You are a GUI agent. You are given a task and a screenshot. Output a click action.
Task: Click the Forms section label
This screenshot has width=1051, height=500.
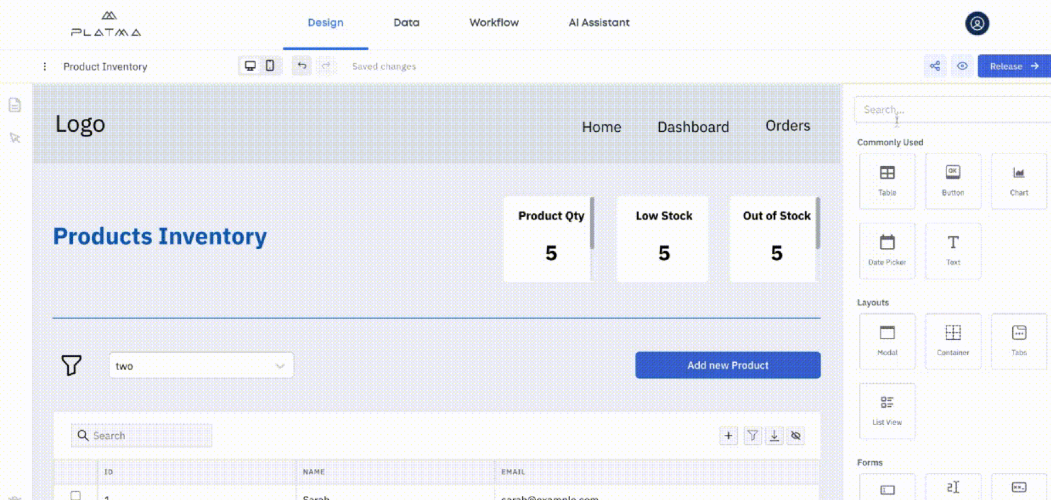coord(869,462)
